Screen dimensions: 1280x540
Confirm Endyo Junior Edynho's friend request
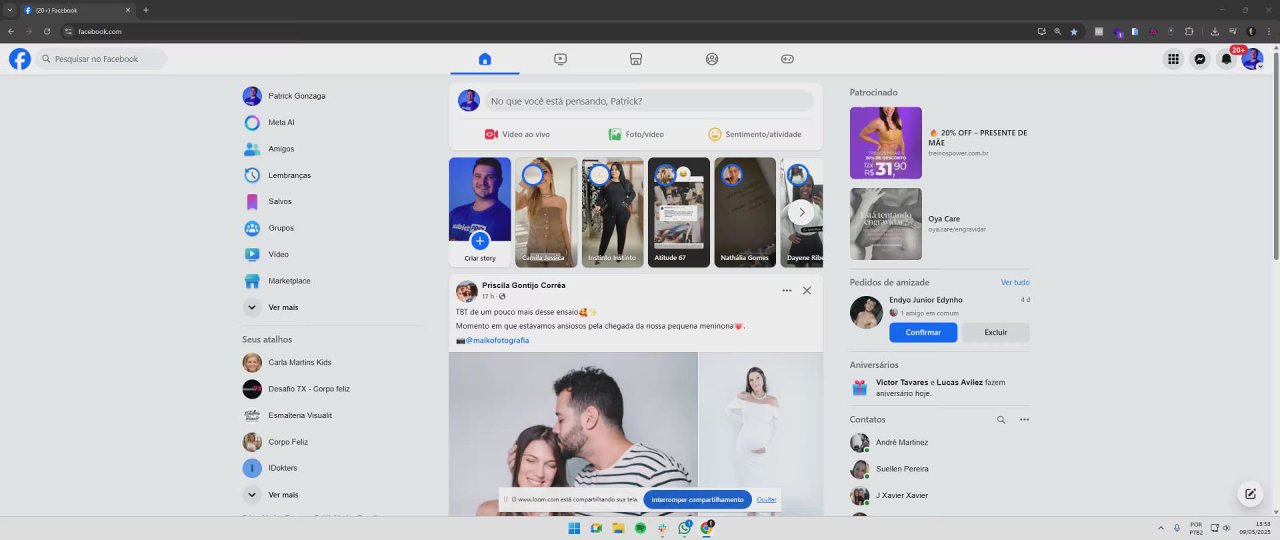tap(923, 332)
